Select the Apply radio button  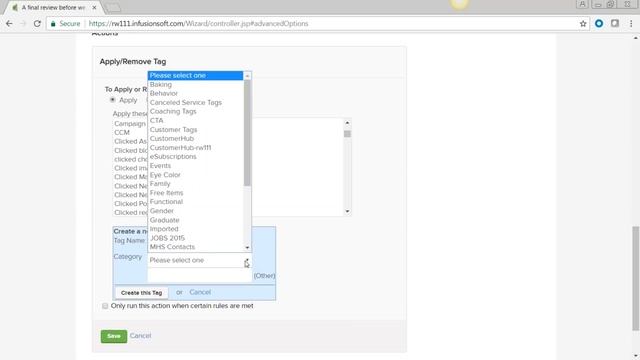click(x=112, y=100)
